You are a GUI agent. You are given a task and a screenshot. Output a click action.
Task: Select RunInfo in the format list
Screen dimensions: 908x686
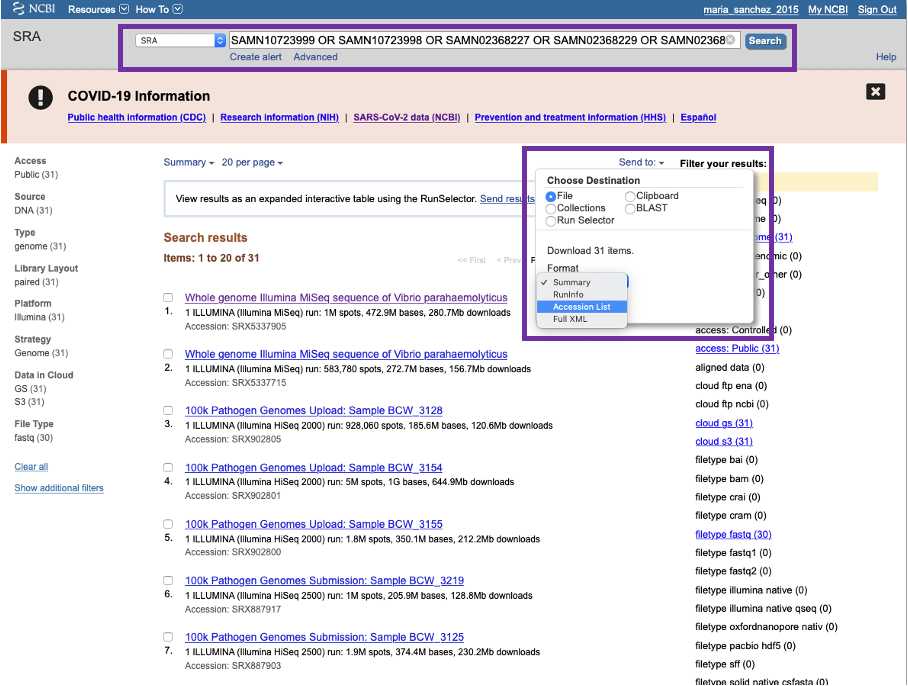(568, 295)
